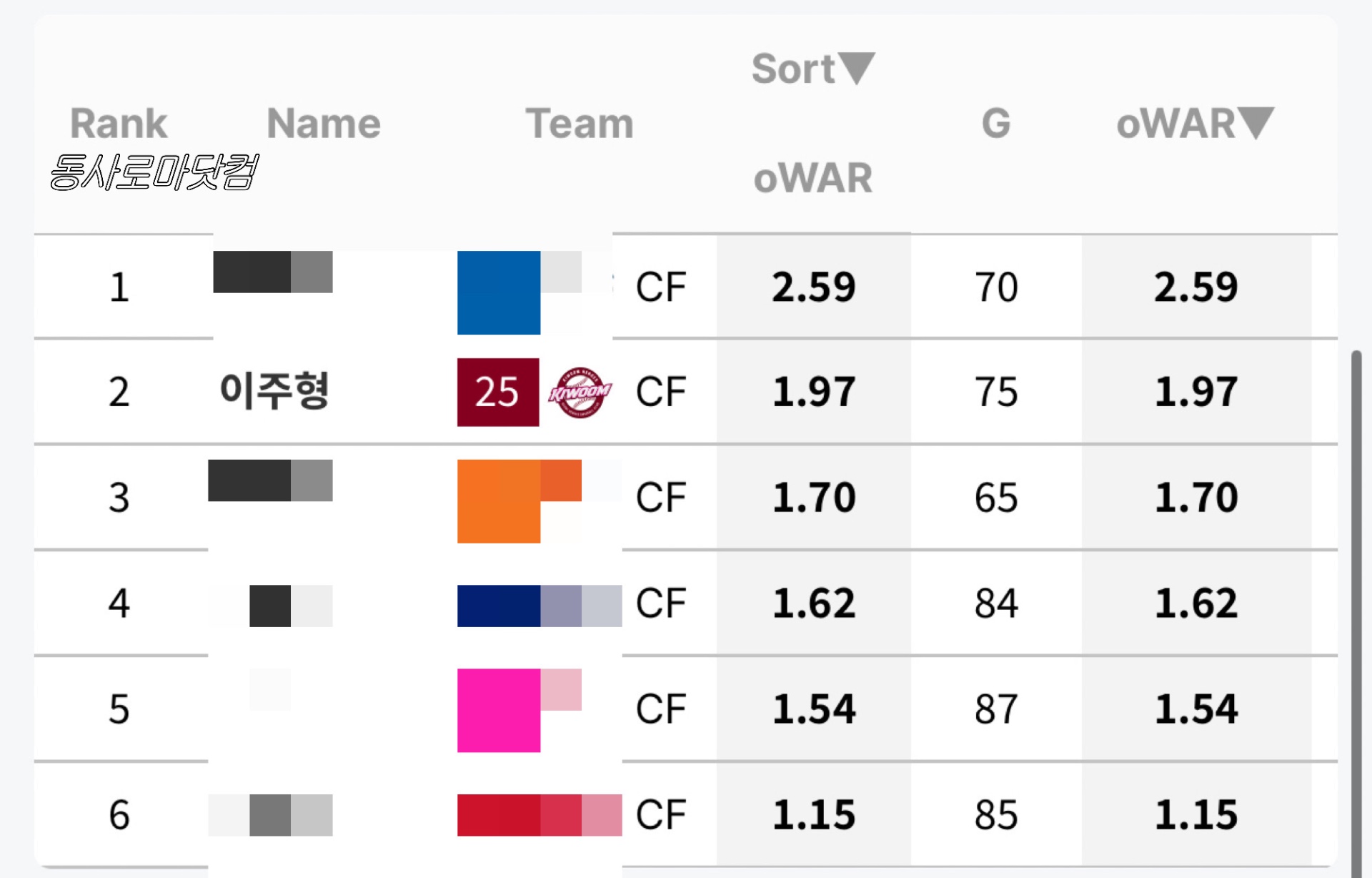
Task: Click the blue team badge in rank 1
Action: (x=499, y=292)
